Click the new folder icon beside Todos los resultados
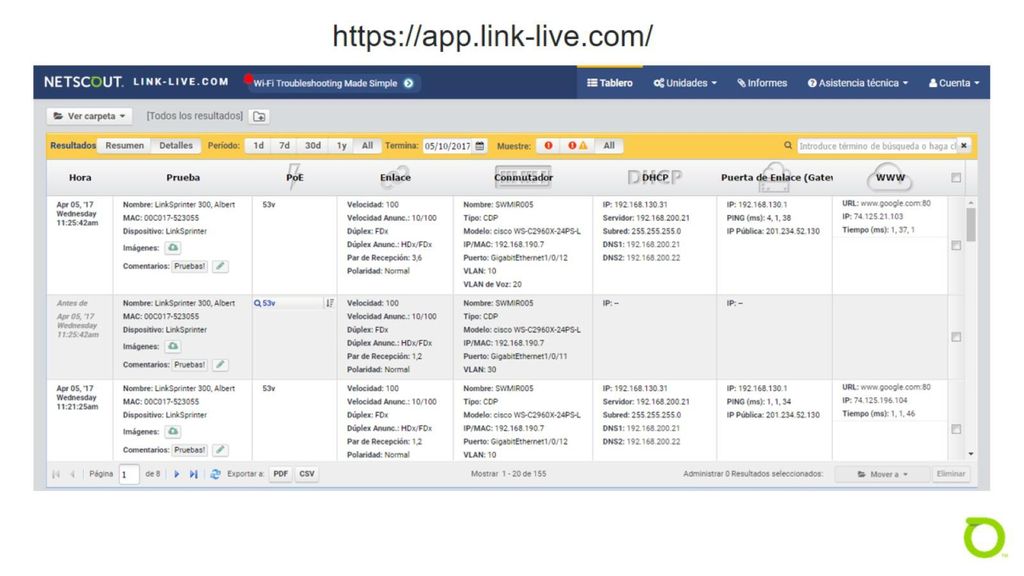 tap(259, 116)
